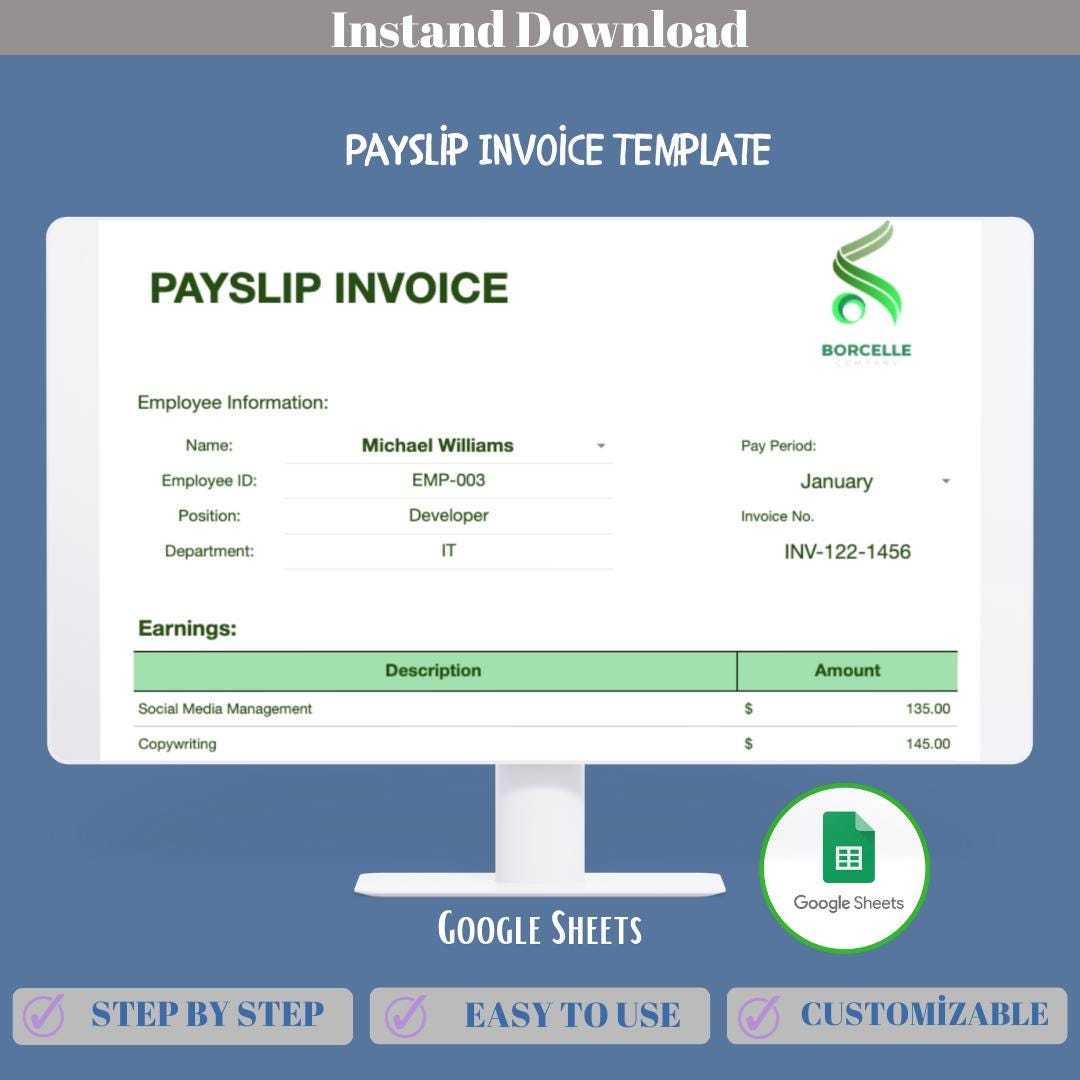This screenshot has height=1080, width=1080.
Task: Click the Amount column header
Action: coord(847,671)
